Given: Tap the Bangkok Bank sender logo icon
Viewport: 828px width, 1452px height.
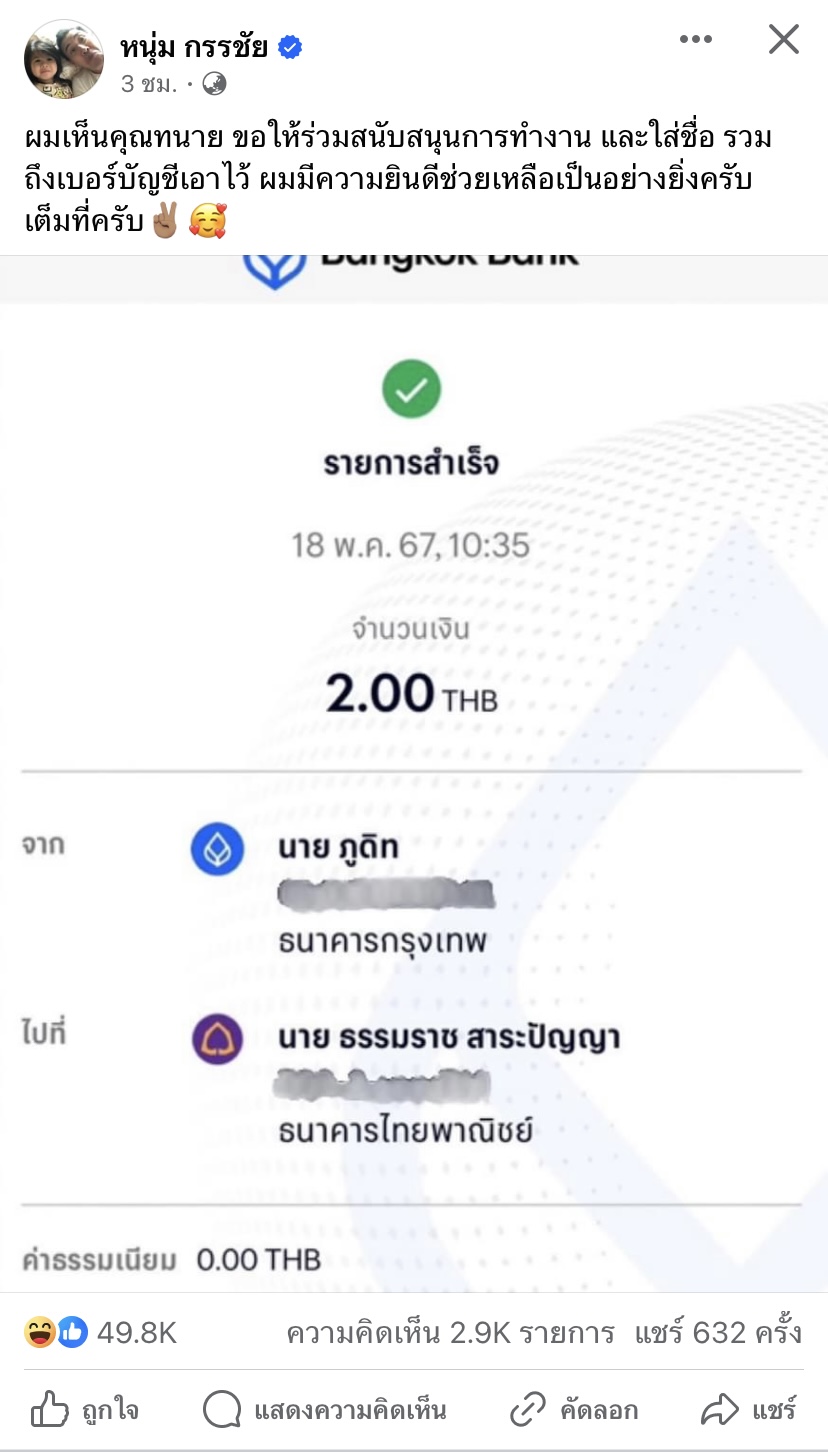Looking at the screenshot, I should coord(217,849).
